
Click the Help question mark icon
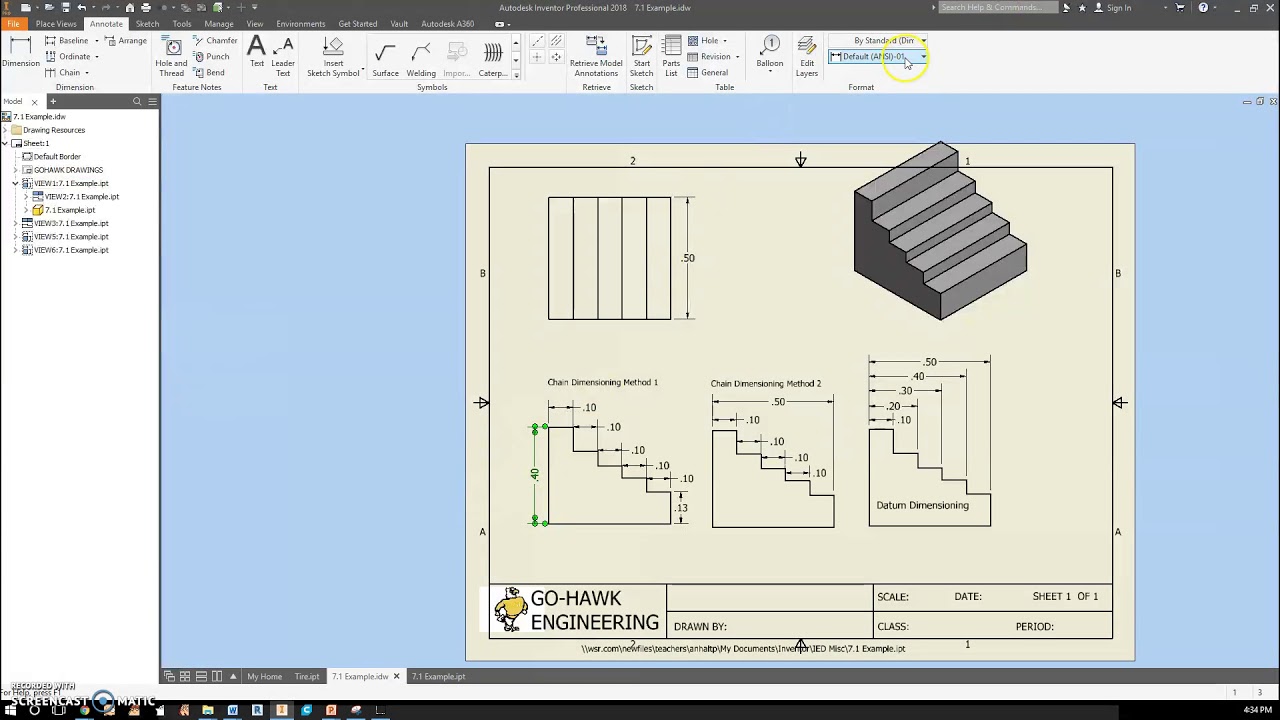tap(1203, 8)
